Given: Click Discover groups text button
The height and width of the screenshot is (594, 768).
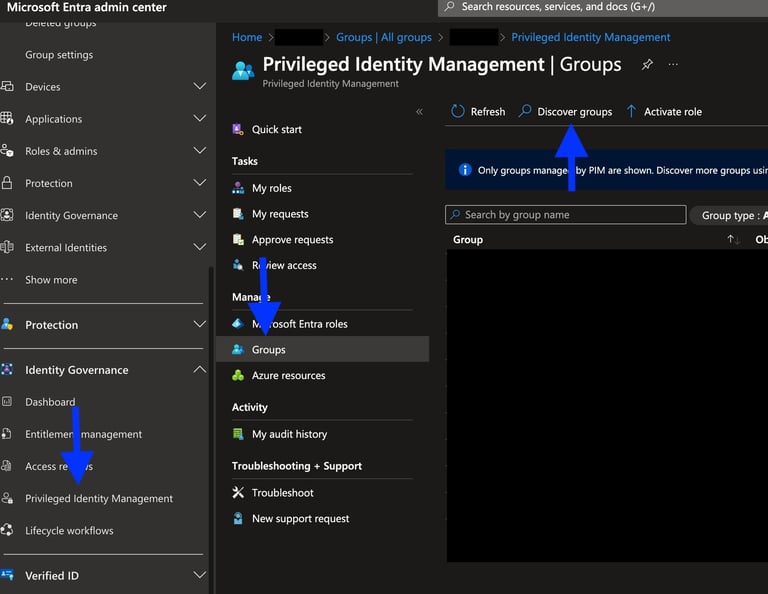Looking at the screenshot, I should click(575, 112).
